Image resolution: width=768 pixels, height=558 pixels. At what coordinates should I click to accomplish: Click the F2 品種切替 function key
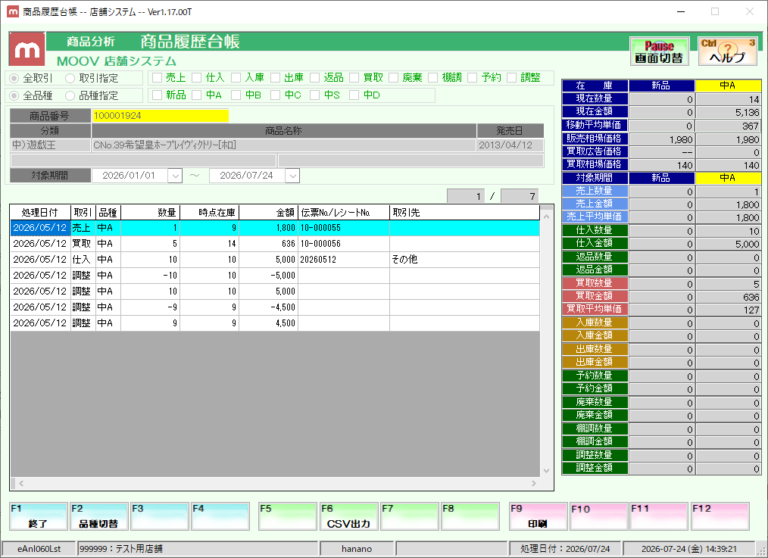(99, 516)
